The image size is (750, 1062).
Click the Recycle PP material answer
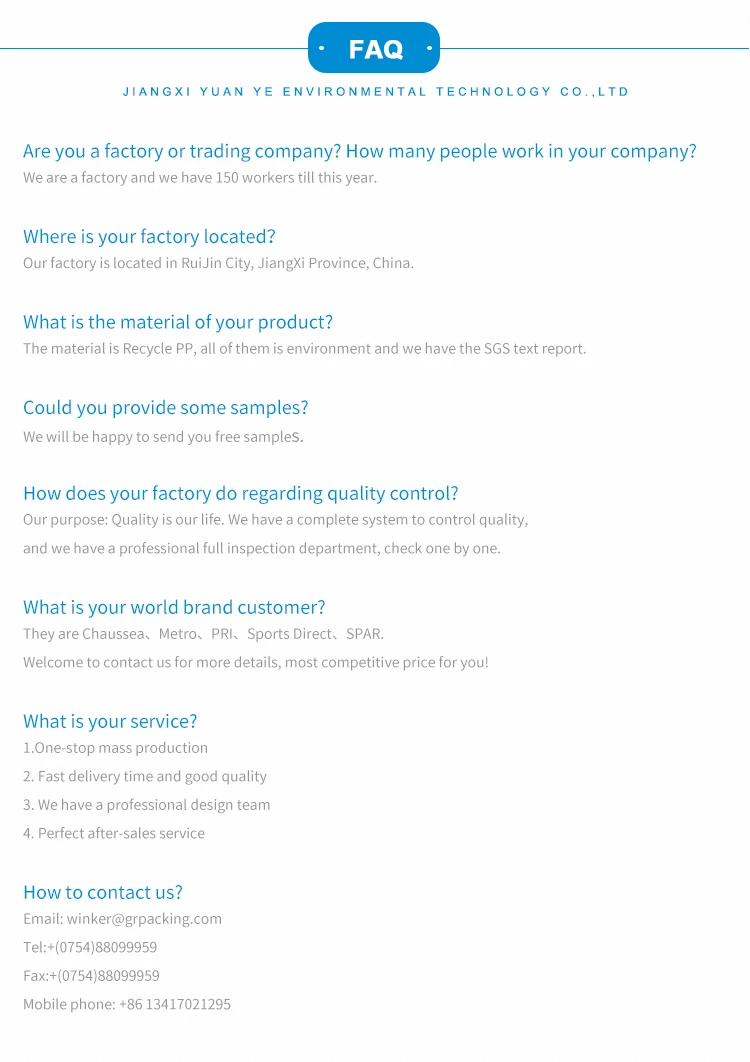pyautogui.click(x=304, y=349)
